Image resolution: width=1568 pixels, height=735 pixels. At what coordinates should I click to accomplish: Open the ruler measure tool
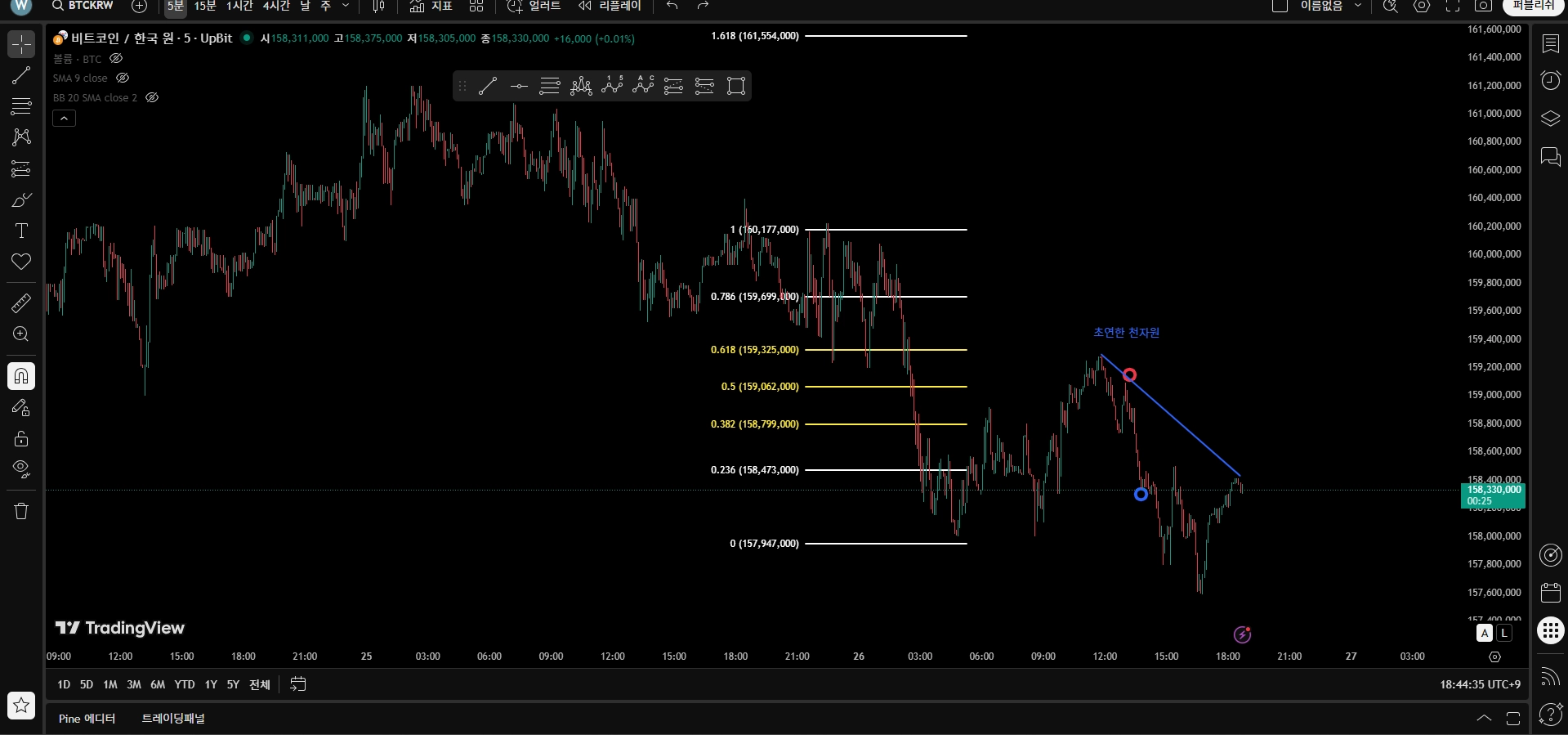pos(21,303)
